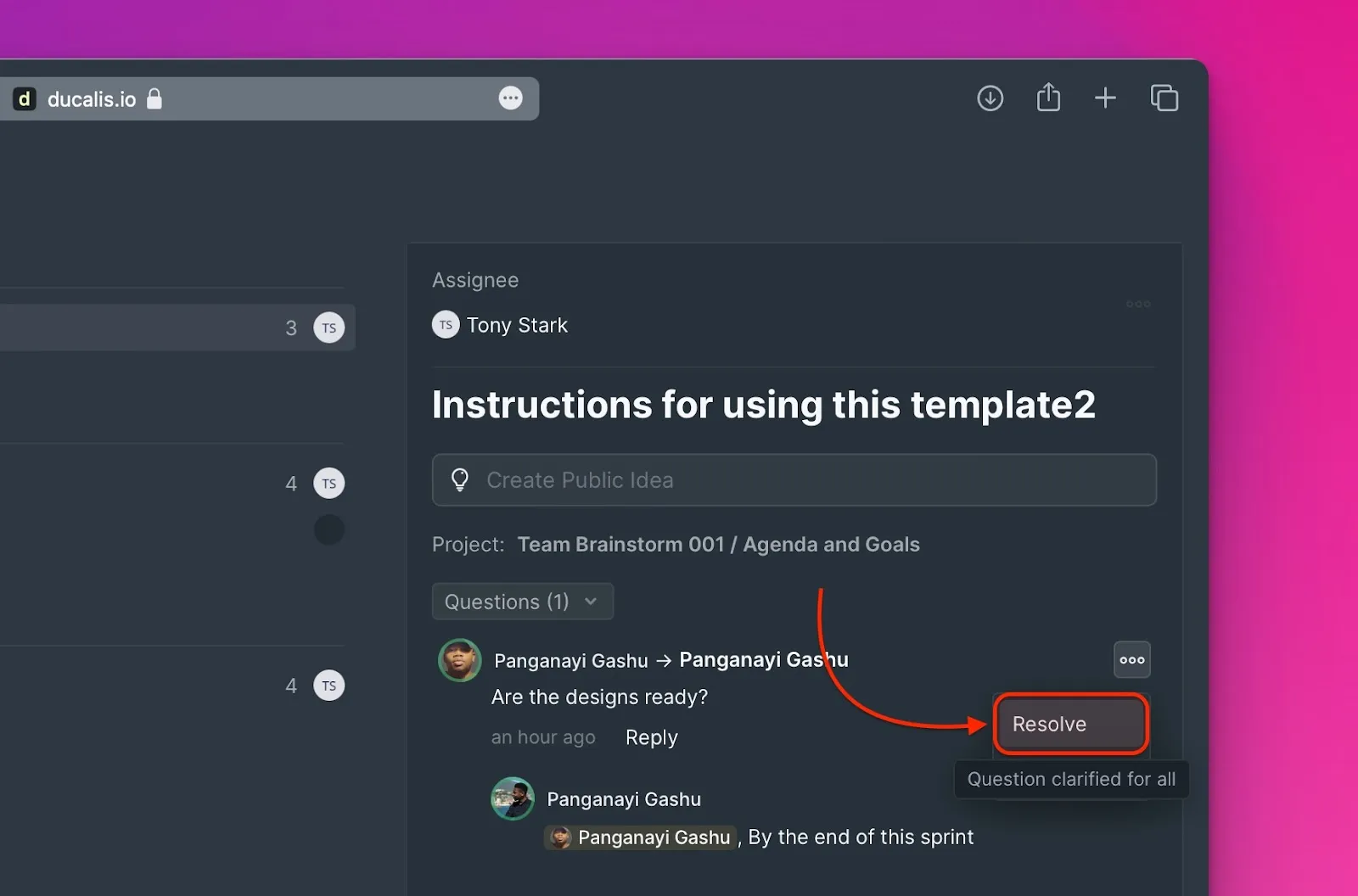
Task: Click the TS avatar beside number 3
Action: point(329,328)
